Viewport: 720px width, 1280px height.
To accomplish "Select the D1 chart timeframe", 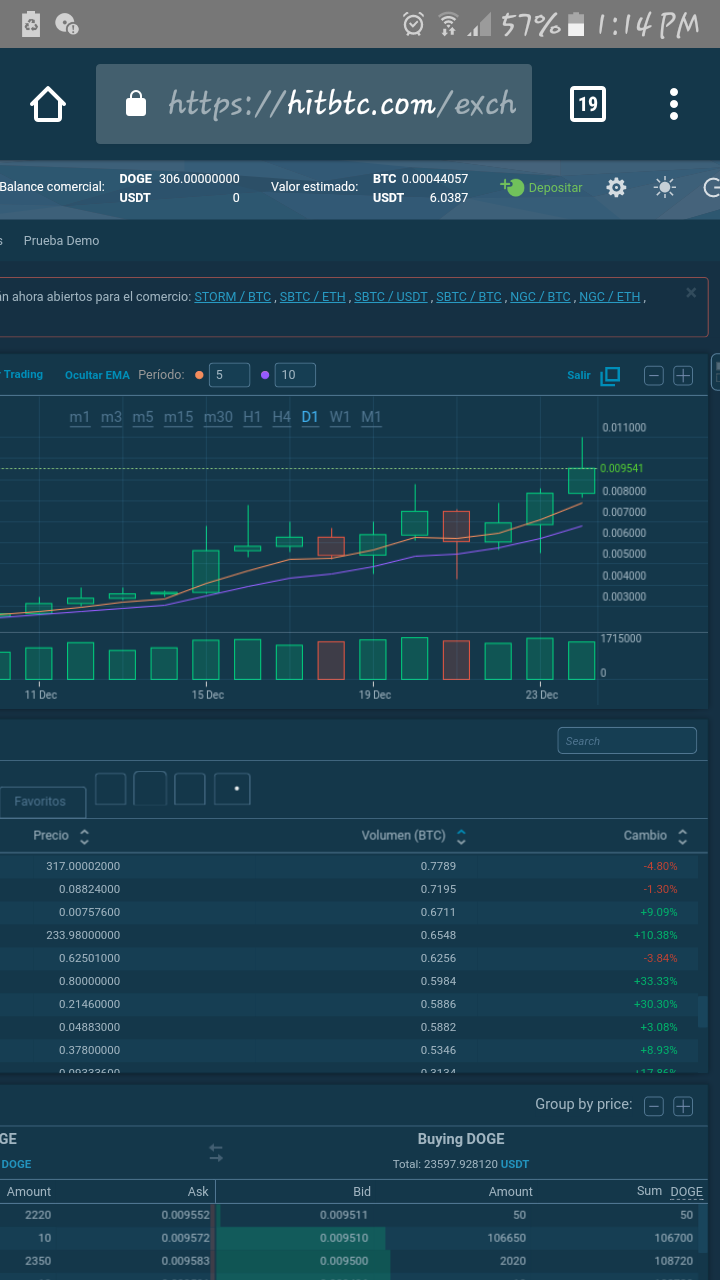I will click(310, 417).
